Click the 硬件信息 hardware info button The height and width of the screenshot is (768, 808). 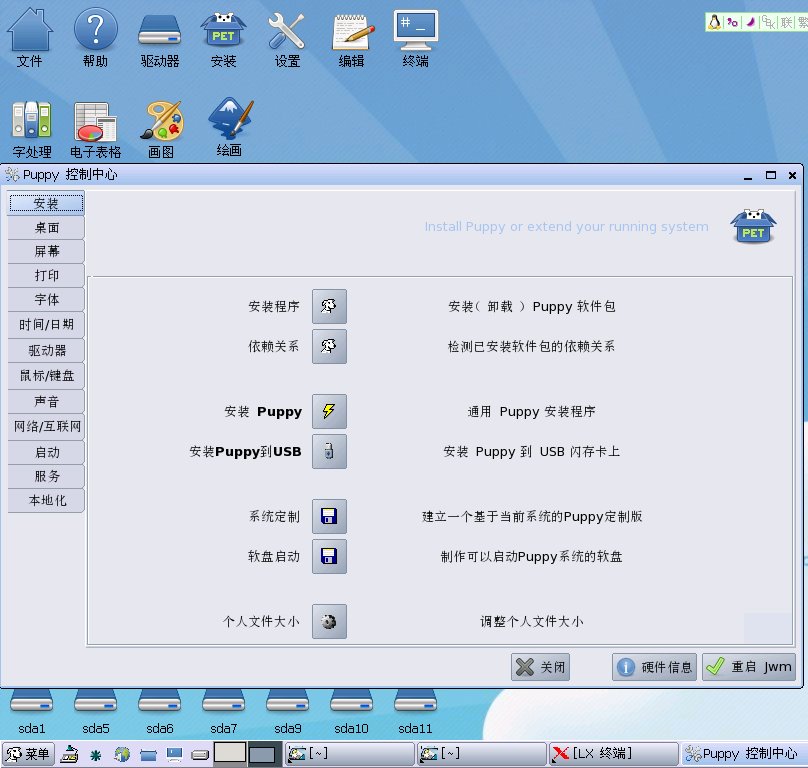click(x=655, y=667)
